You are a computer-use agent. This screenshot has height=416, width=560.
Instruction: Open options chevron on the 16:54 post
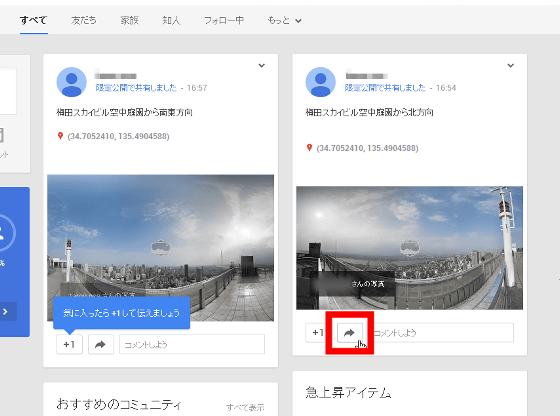coord(511,65)
